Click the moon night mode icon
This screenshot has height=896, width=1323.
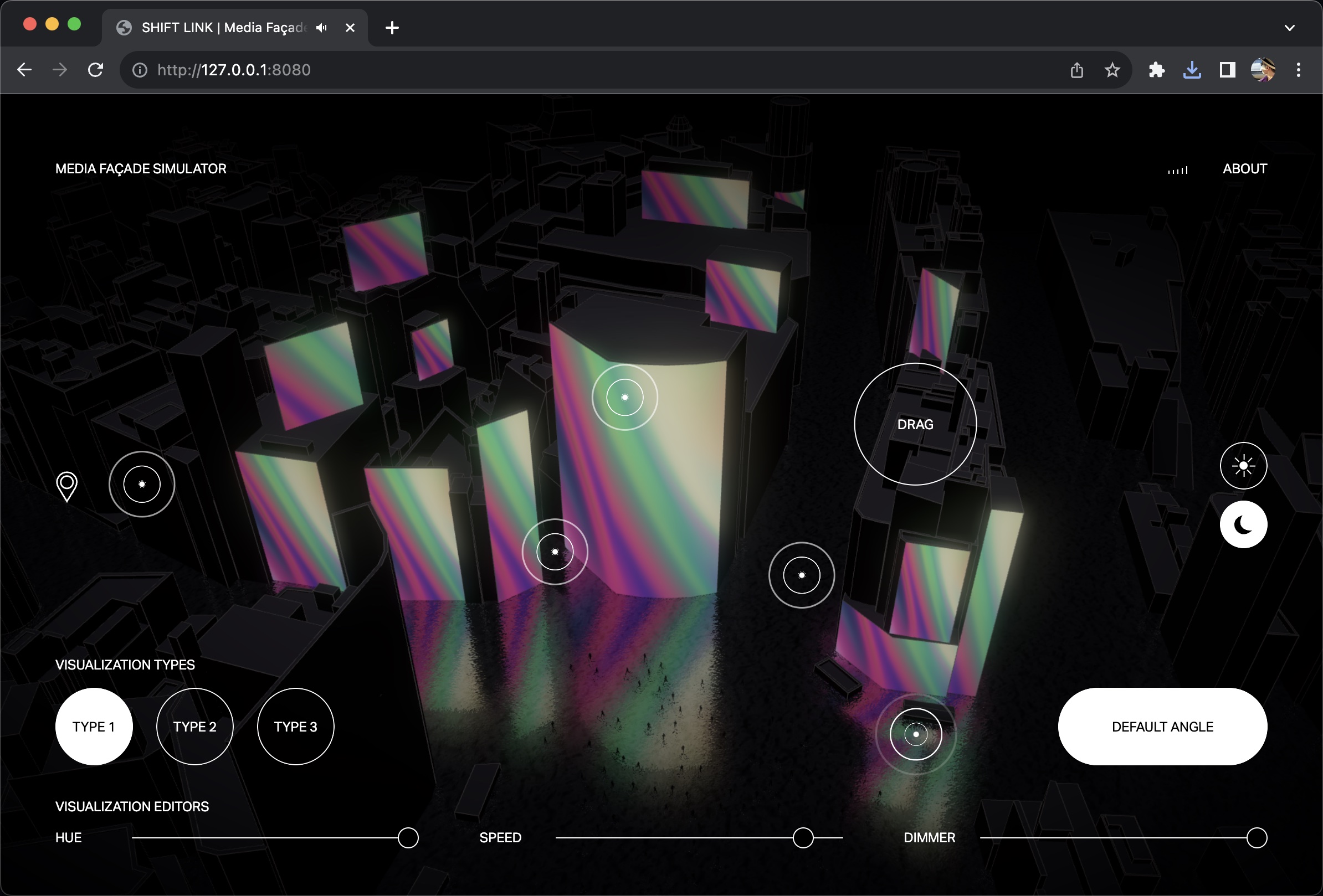point(1243,524)
